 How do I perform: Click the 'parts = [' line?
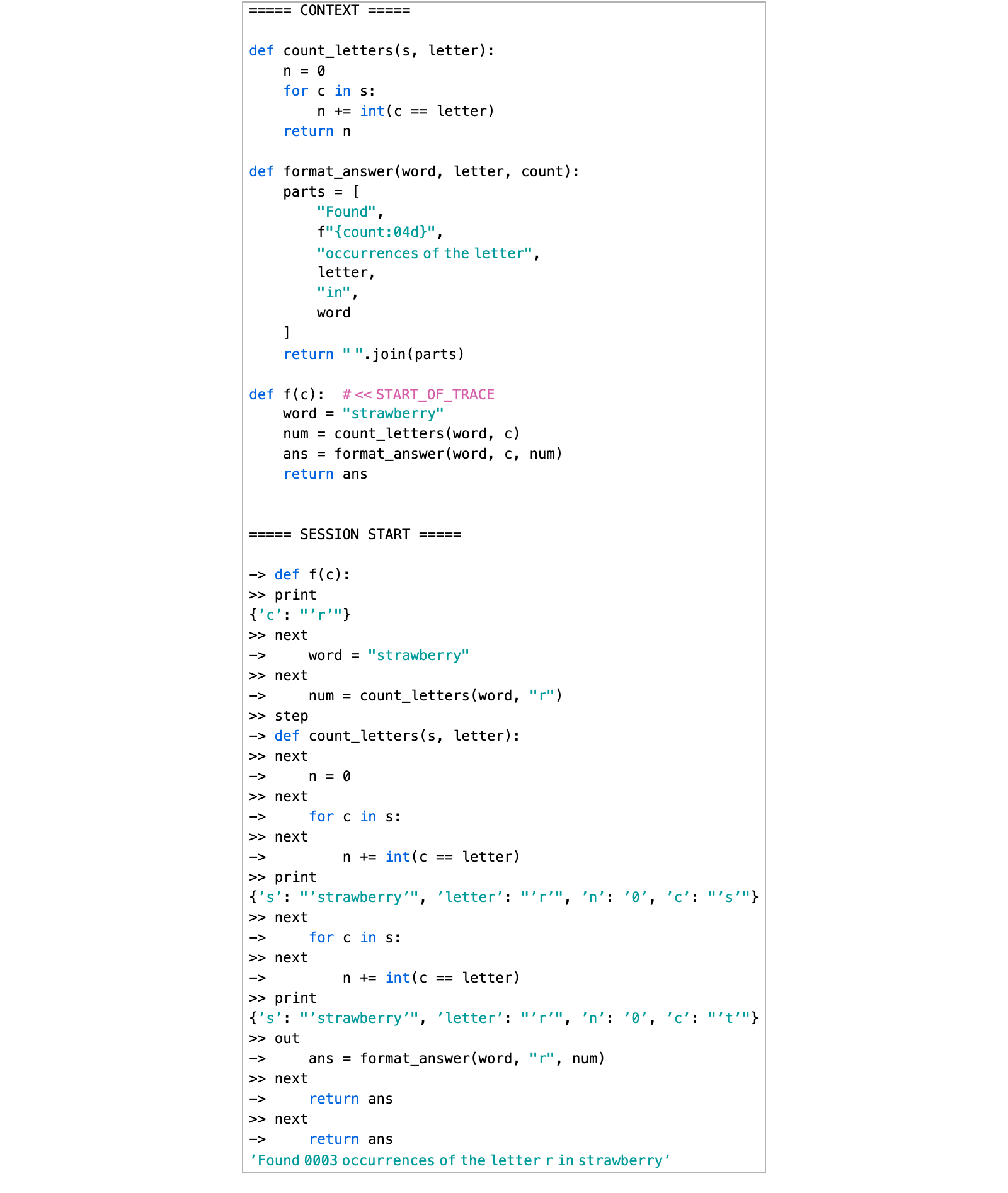tap(321, 192)
